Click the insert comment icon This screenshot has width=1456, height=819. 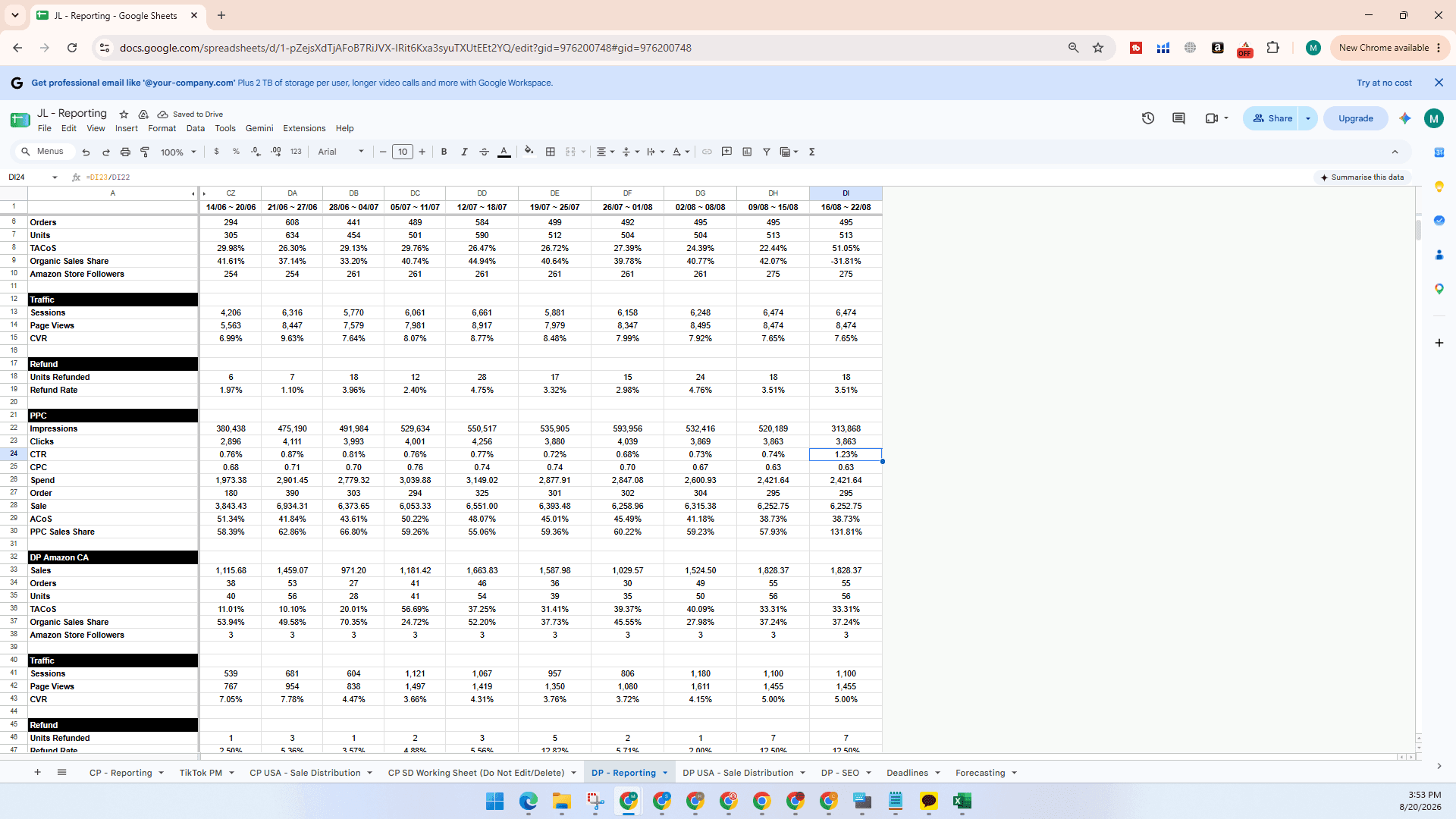coord(726,152)
